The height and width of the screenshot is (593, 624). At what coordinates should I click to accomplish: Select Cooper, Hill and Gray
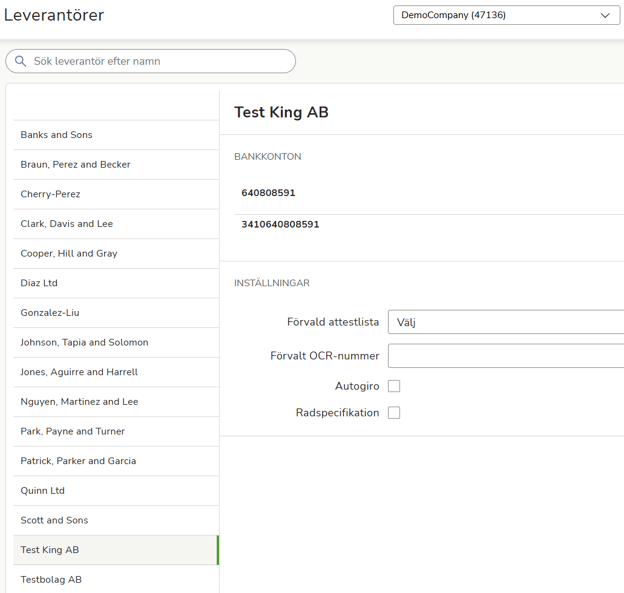pyautogui.click(x=68, y=253)
